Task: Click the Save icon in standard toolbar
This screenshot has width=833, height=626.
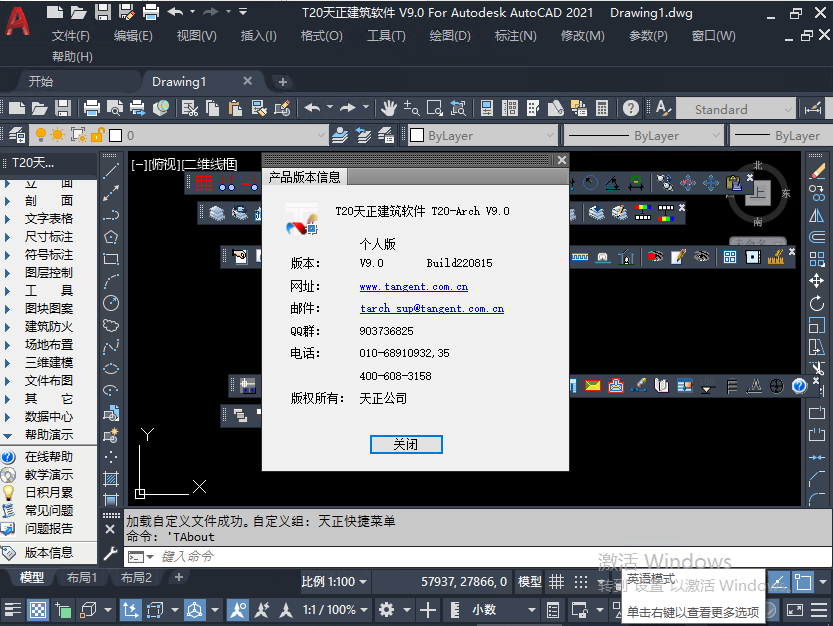Action: tap(63, 108)
